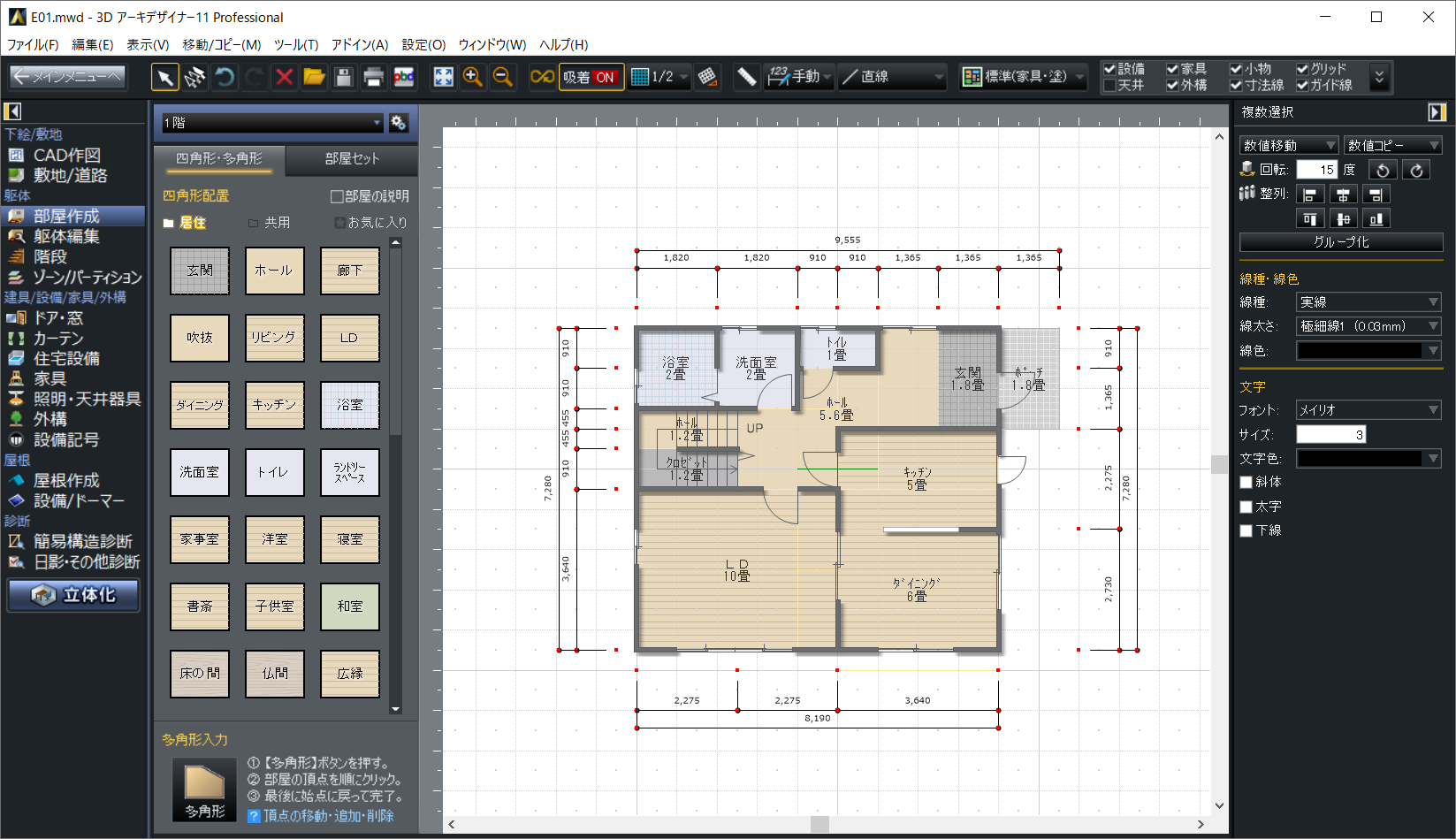Uncheck the グリッド checkbox
The image size is (1456, 839).
pos(1302,69)
